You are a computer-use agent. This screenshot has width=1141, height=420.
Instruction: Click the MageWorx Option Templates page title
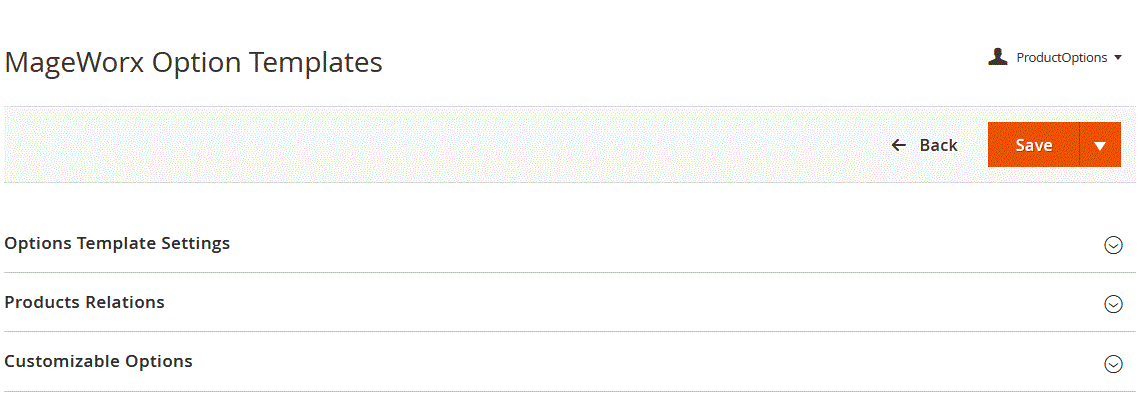[194, 62]
